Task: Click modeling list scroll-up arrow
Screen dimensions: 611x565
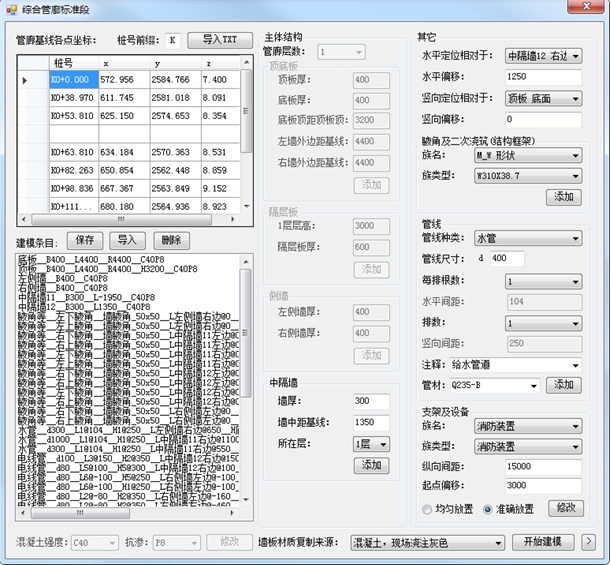Action: pyautogui.click(x=246, y=261)
